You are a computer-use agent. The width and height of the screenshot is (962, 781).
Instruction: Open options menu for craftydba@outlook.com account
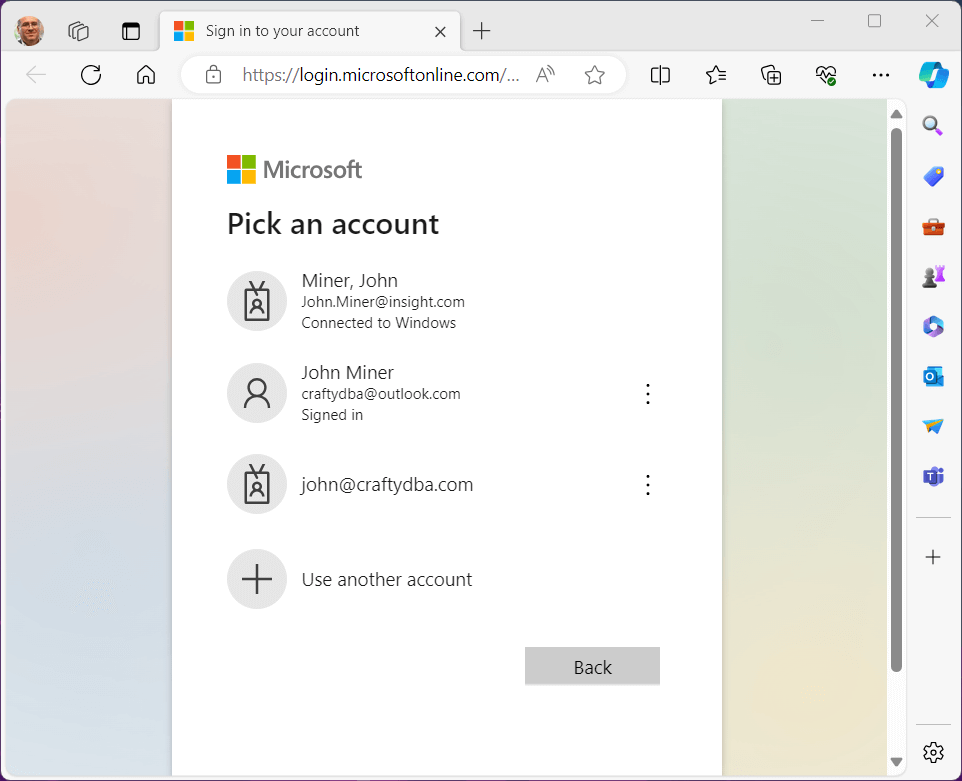pyautogui.click(x=648, y=394)
